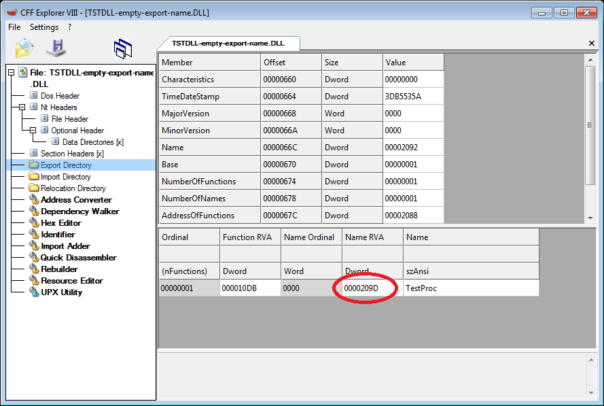Click the file root node icon

click(x=23, y=72)
